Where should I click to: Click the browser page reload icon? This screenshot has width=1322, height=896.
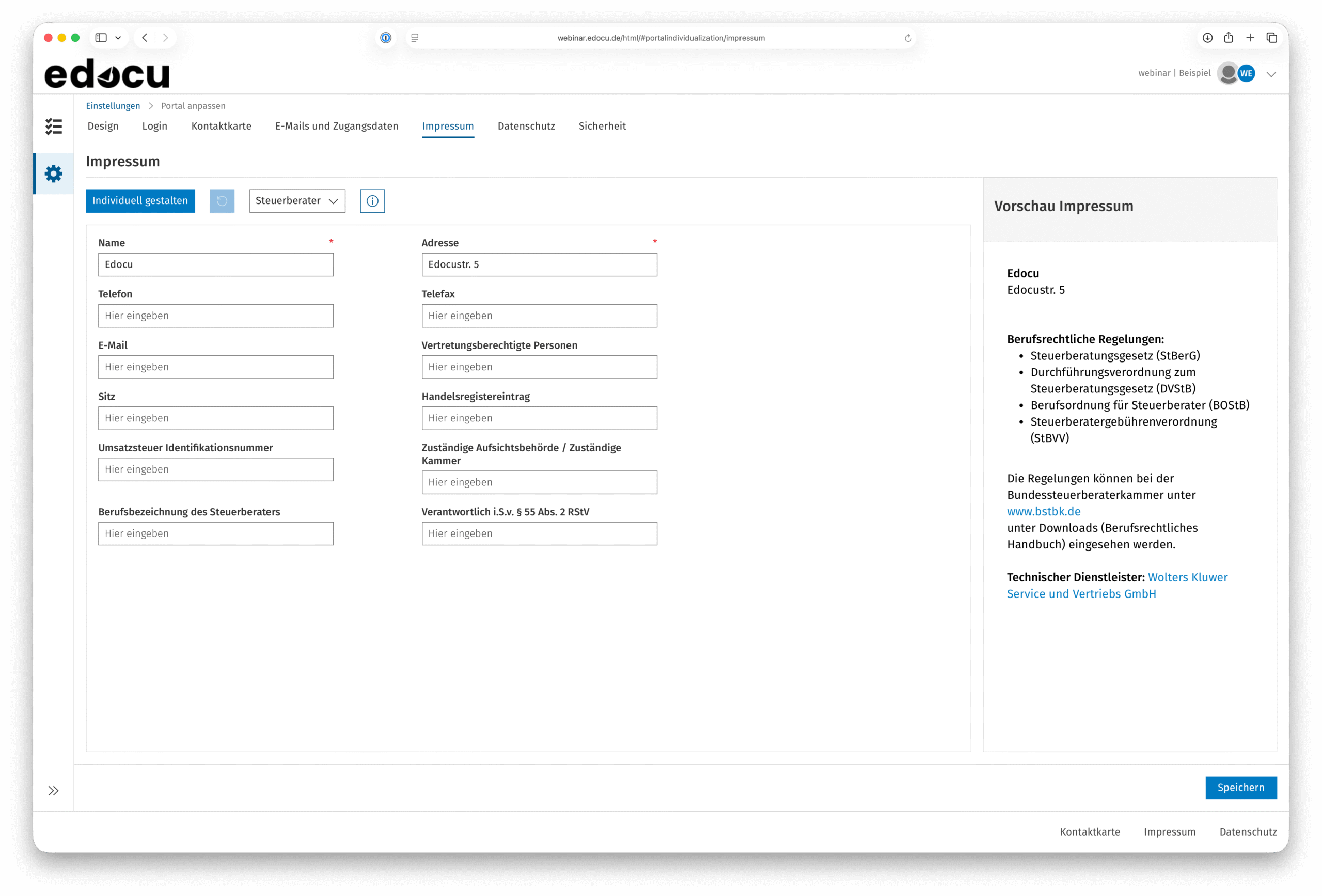908,38
